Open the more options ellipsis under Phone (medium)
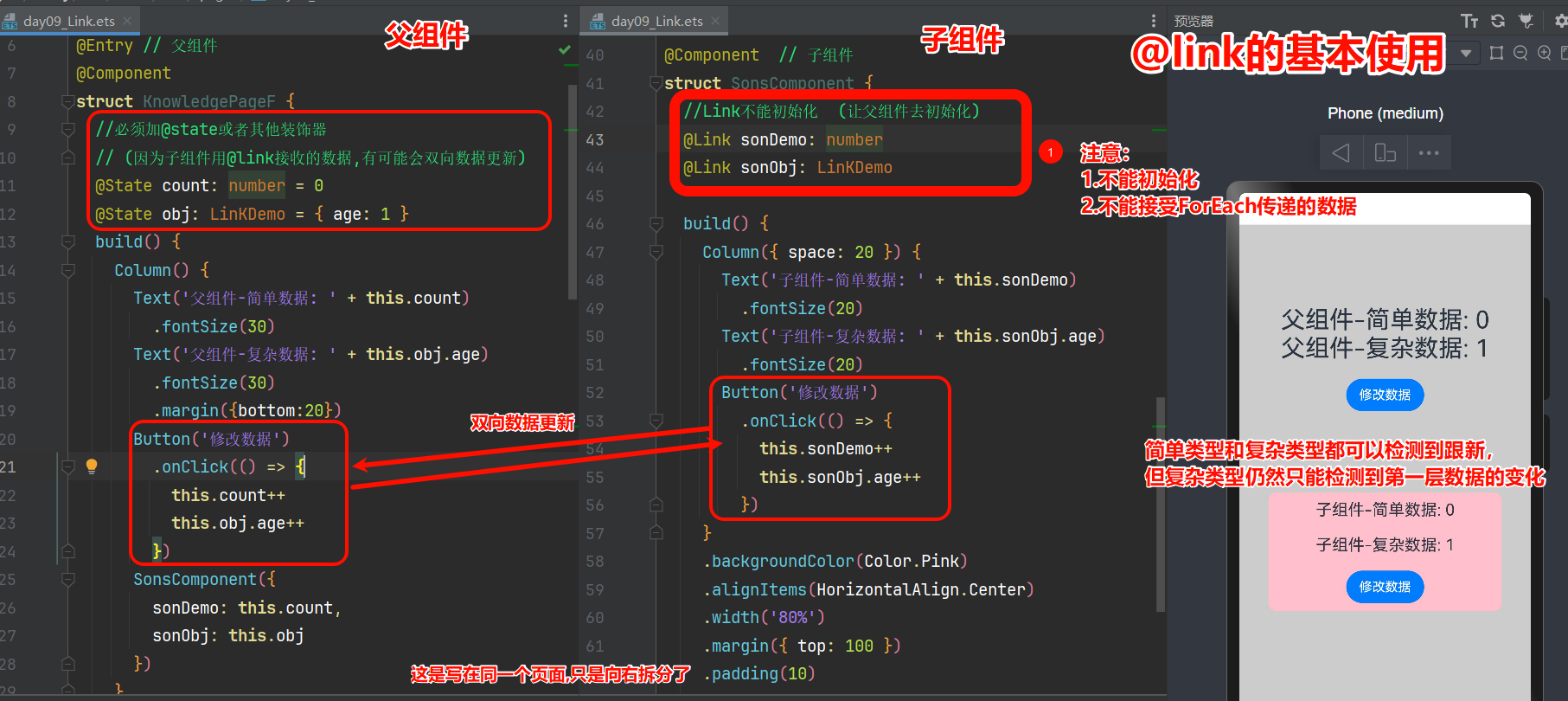 tap(1429, 153)
